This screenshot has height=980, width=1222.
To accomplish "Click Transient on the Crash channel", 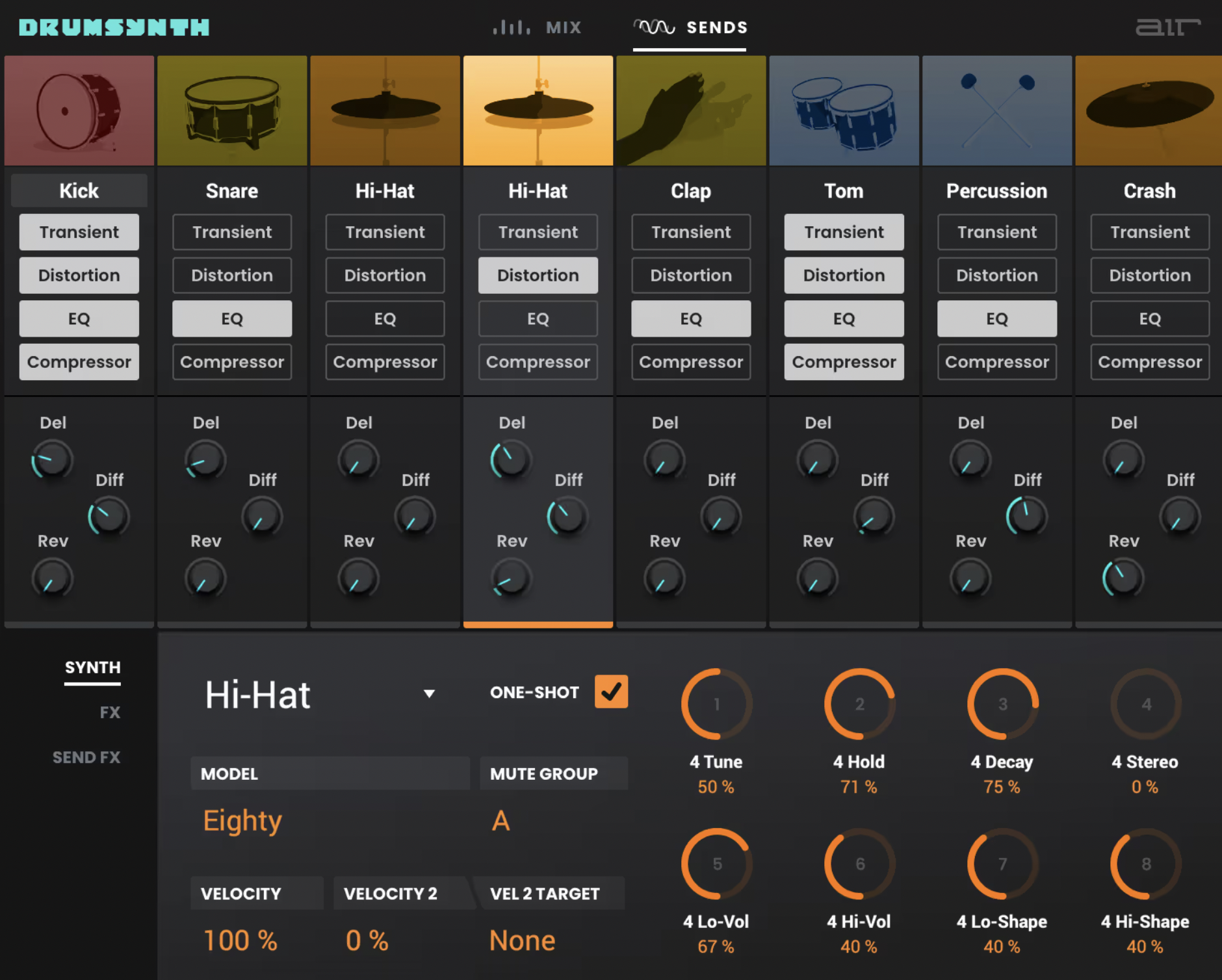I will [1148, 232].
